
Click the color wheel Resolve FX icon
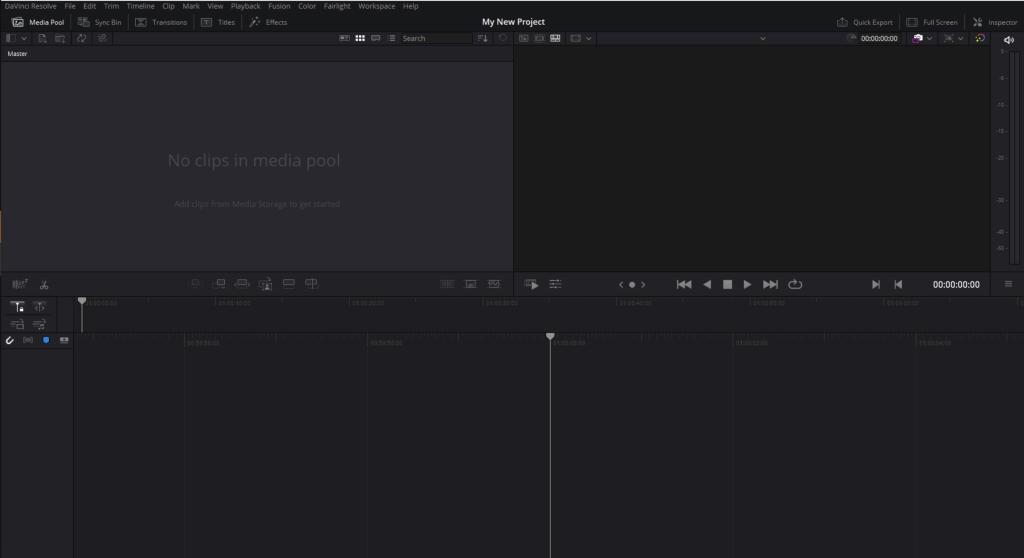point(980,39)
